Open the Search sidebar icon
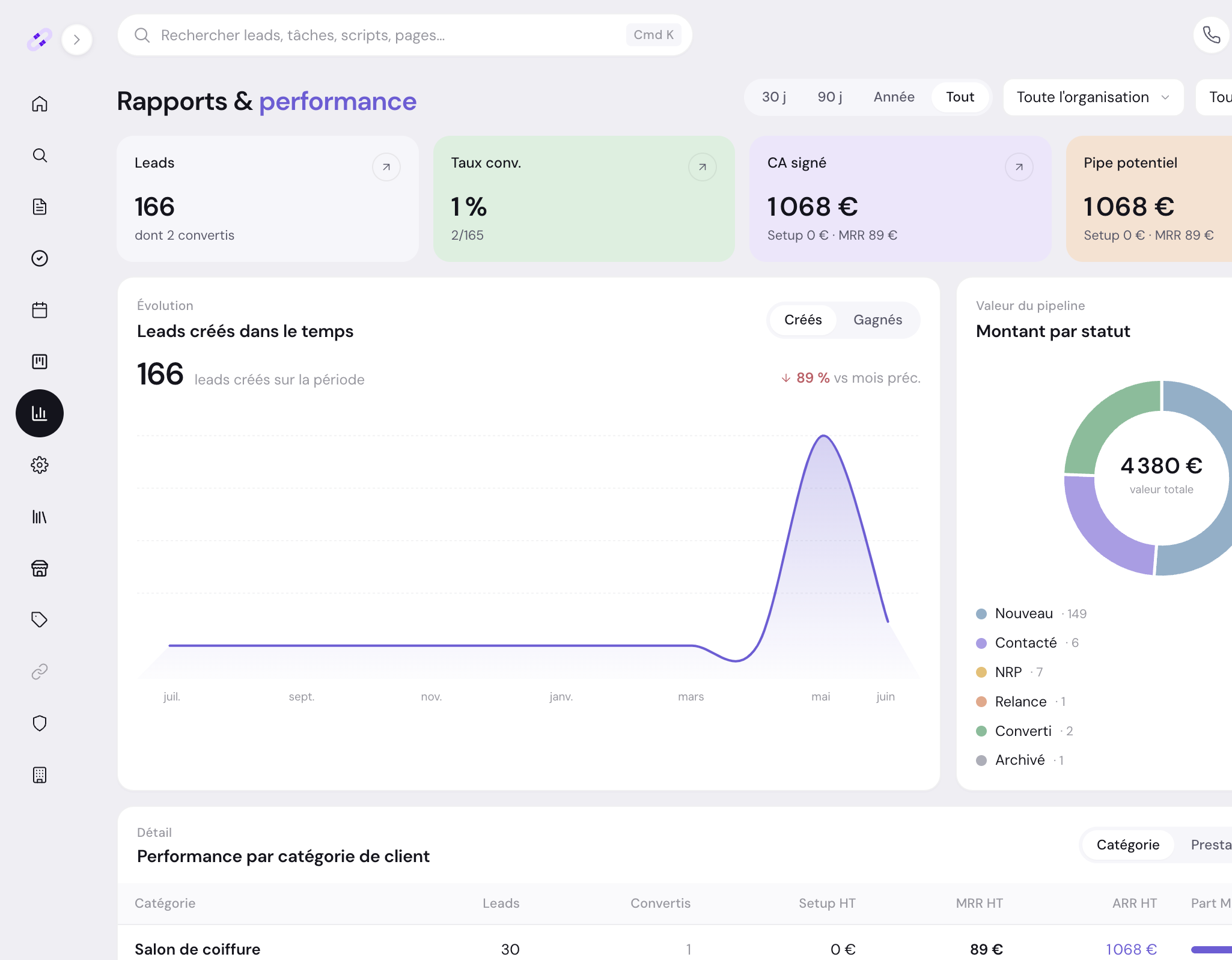 pos(40,156)
